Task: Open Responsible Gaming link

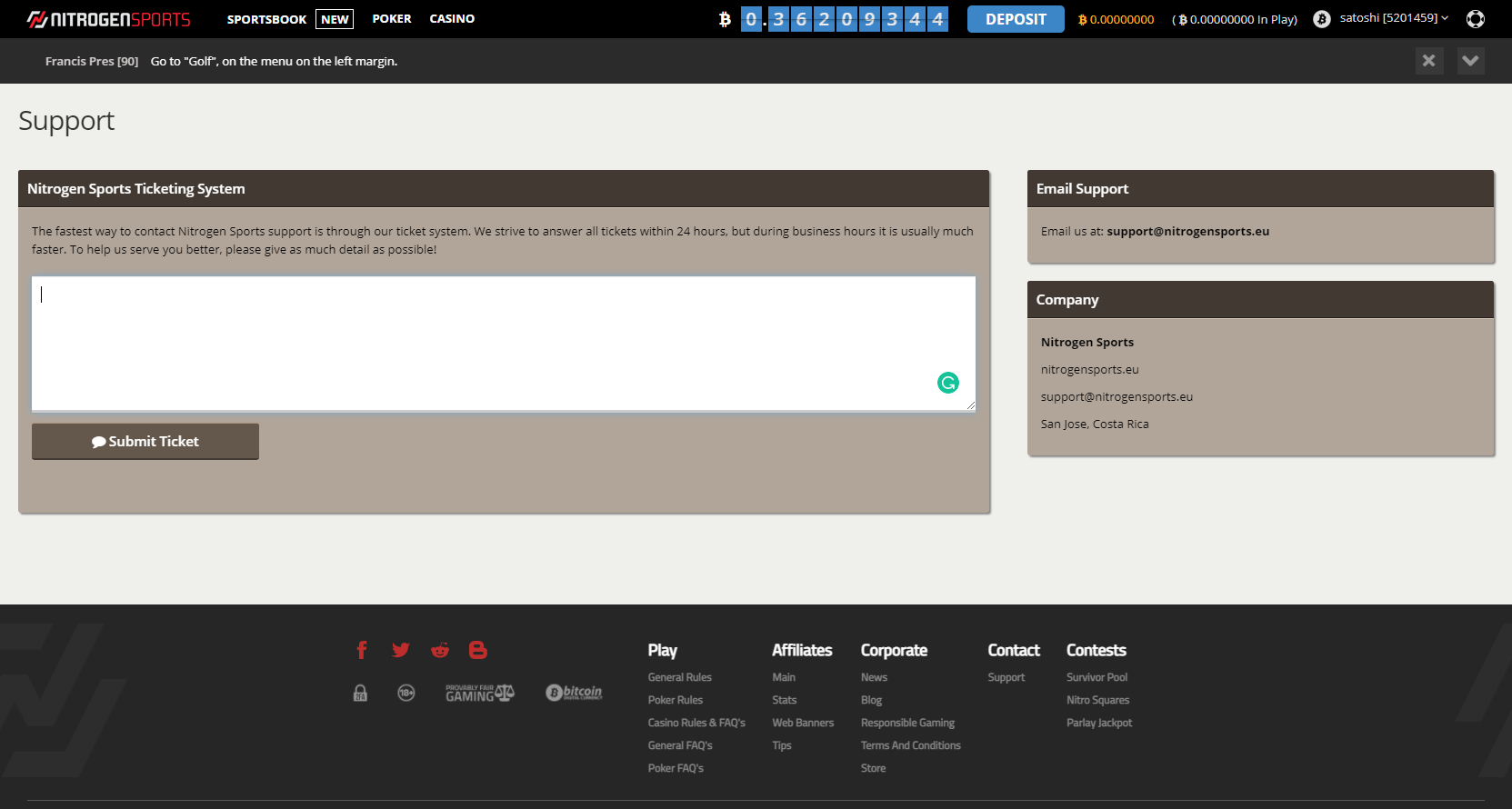Action: tap(907, 723)
